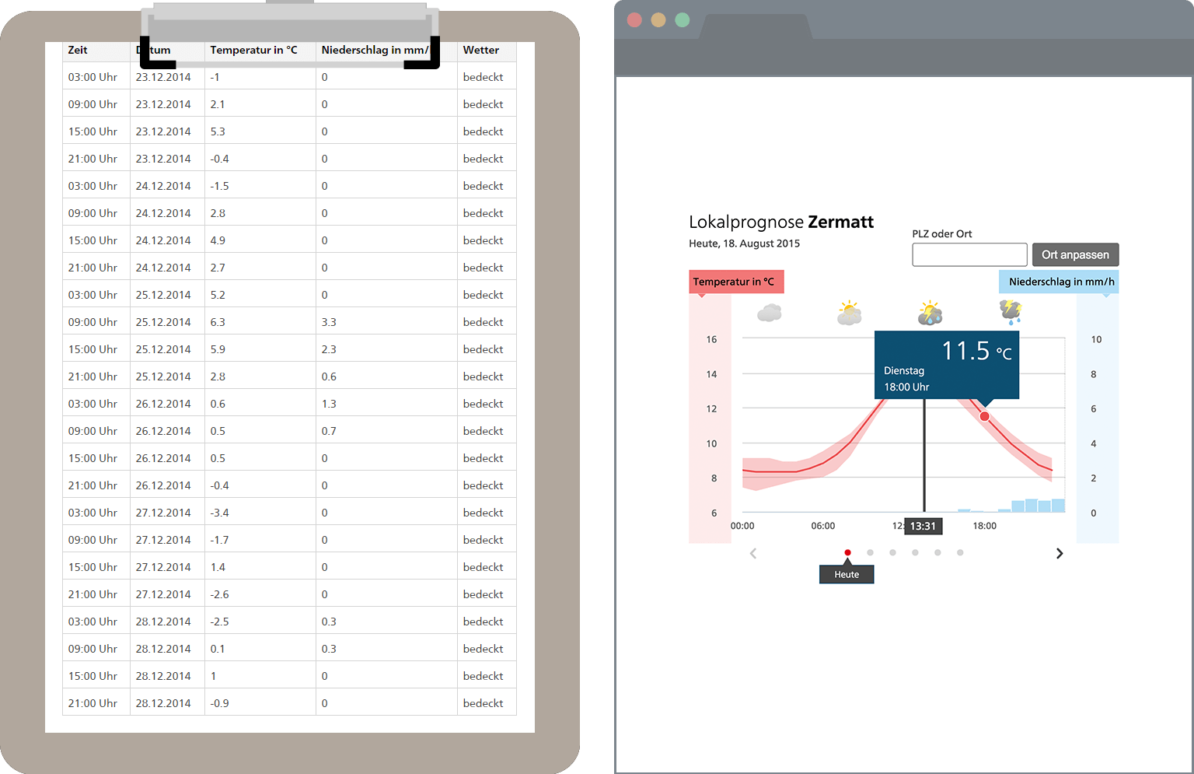Click the 'Temperatur in °C' red axis label
The height and width of the screenshot is (774, 1194).
pos(735,282)
